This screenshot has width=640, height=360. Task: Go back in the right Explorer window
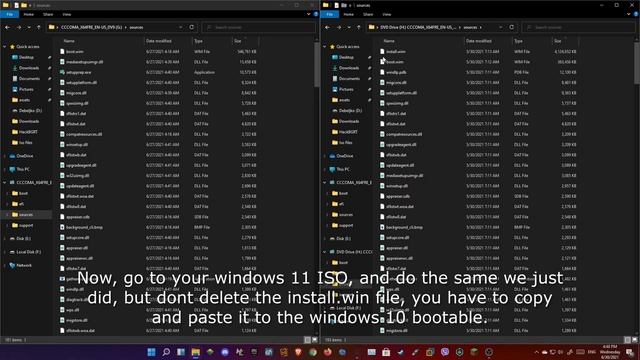328,27
